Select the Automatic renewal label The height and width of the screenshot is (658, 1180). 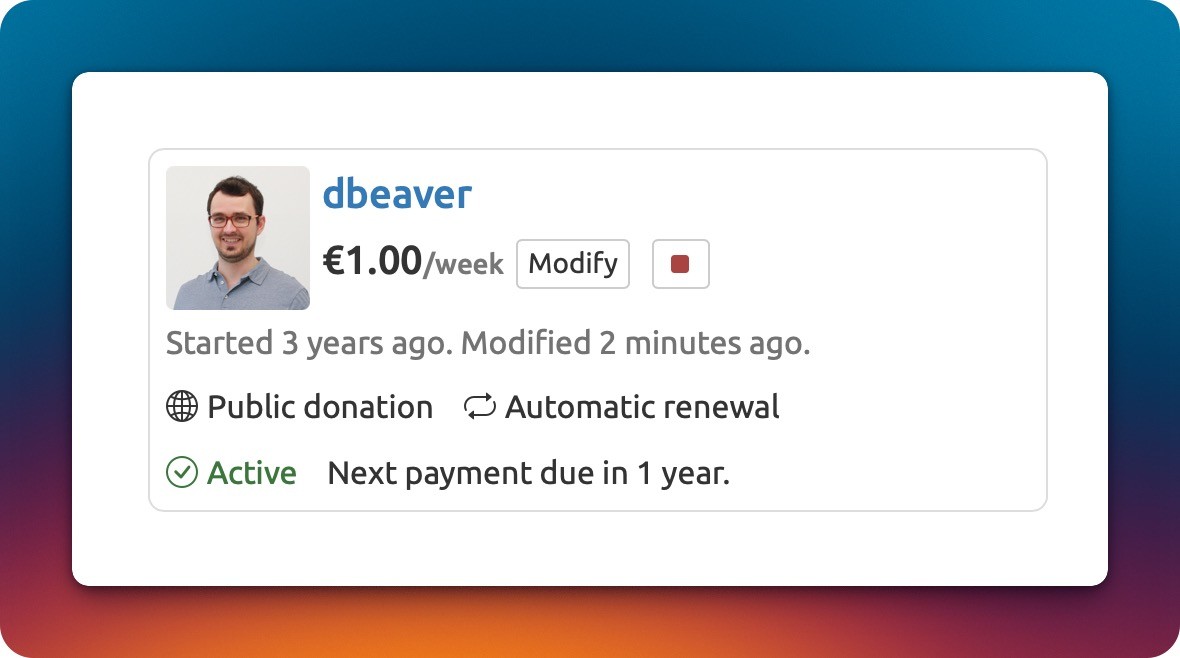pos(642,407)
